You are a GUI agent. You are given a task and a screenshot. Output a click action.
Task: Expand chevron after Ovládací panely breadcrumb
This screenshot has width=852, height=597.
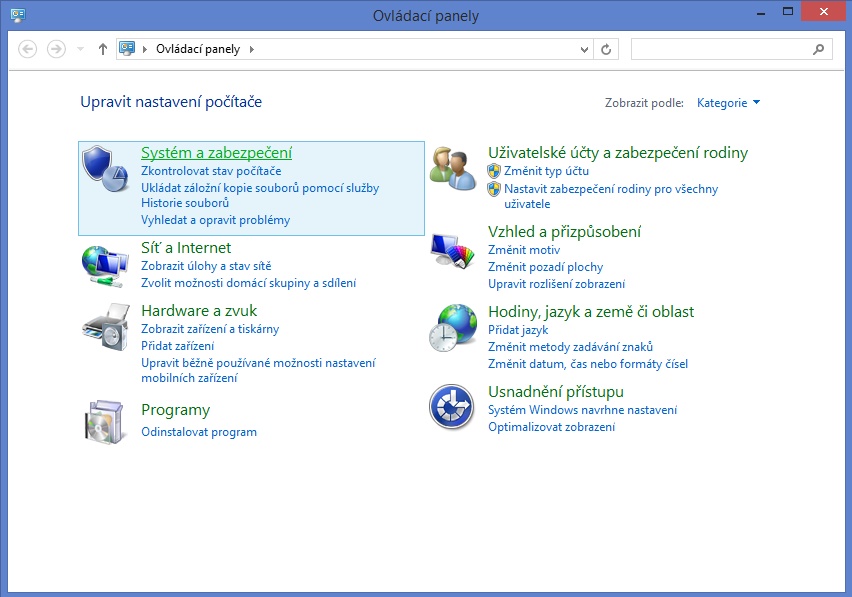[251, 49]
